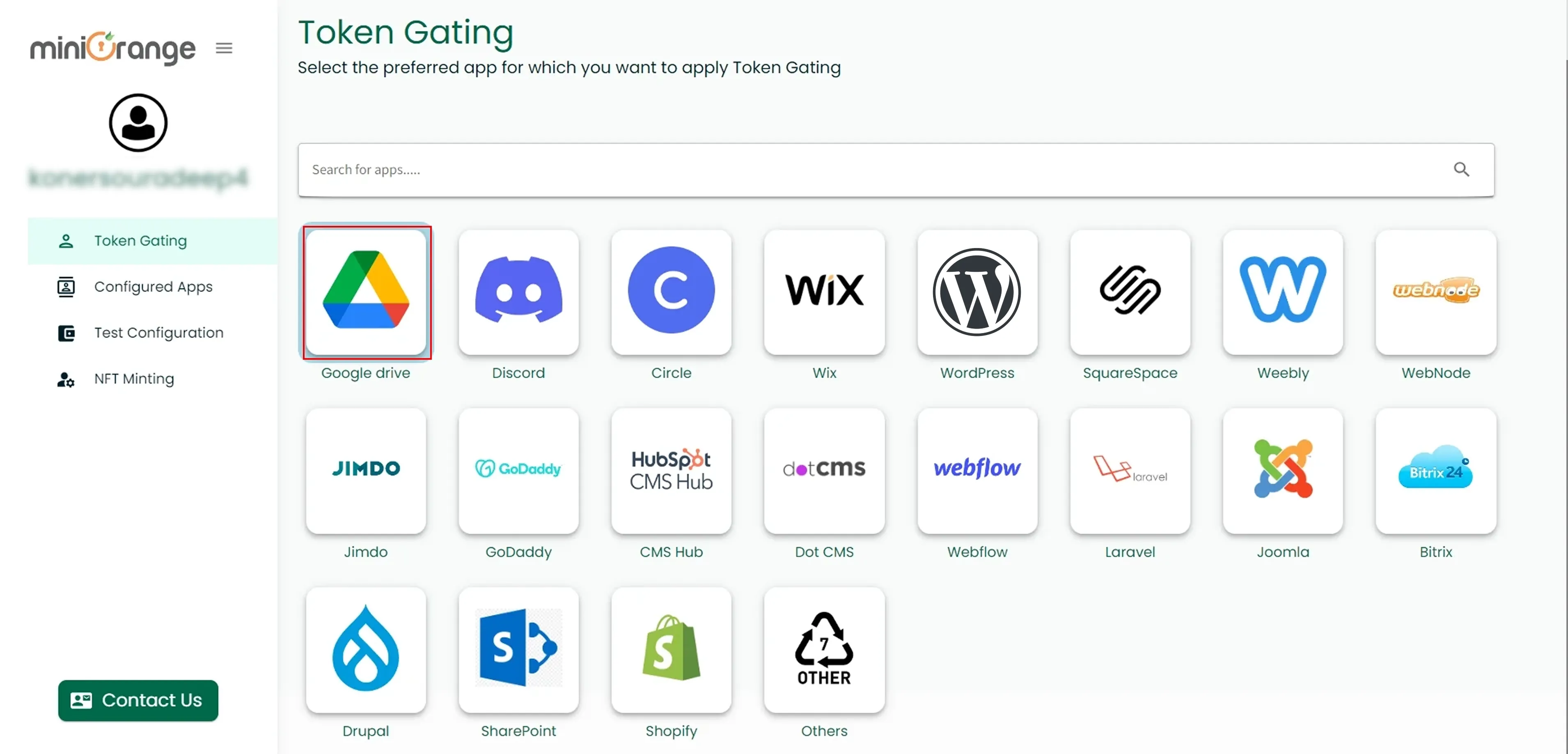Select the Jimdo app icon

366,471
